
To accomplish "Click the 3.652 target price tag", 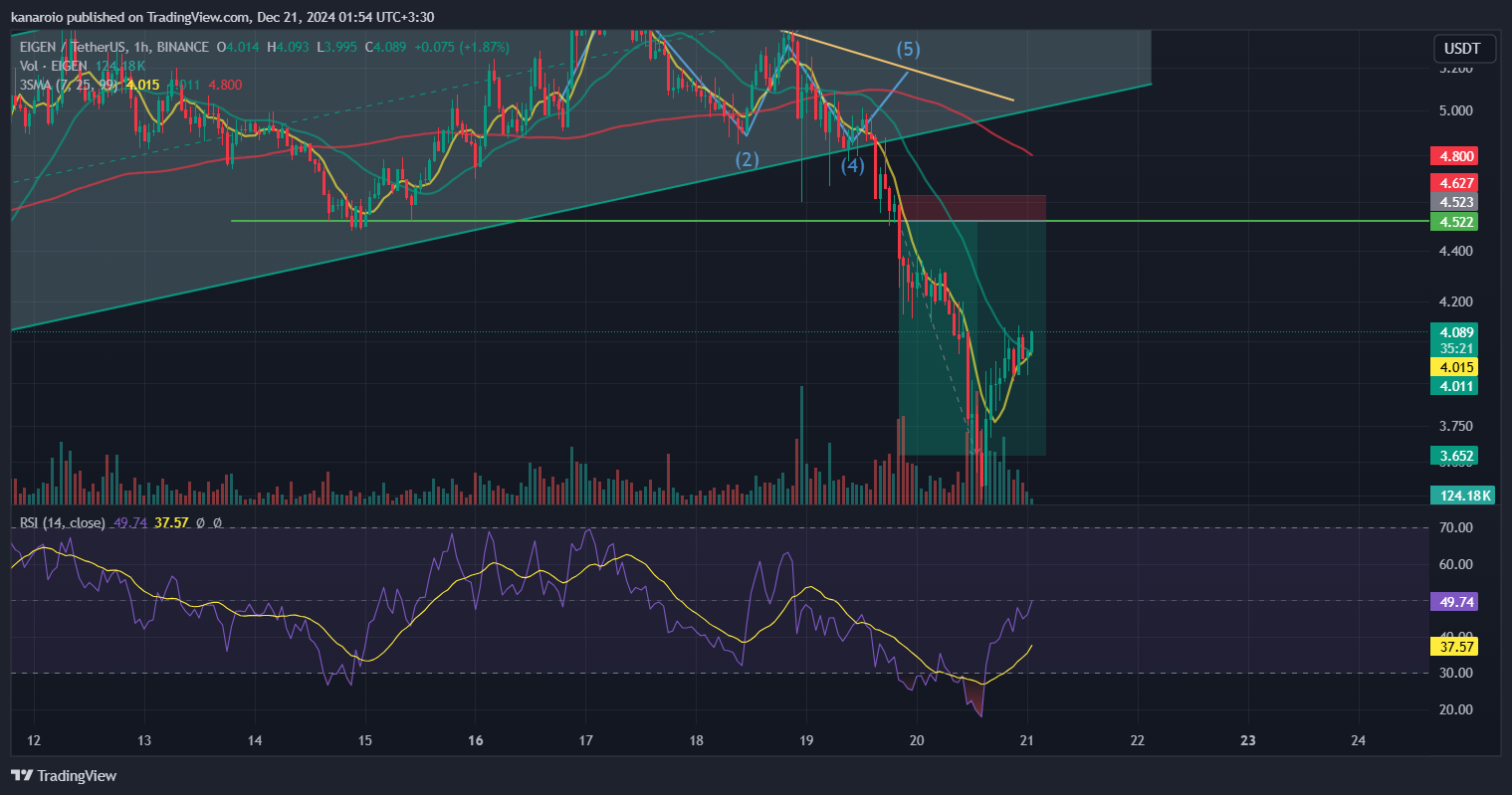I will pos(1453,456).
